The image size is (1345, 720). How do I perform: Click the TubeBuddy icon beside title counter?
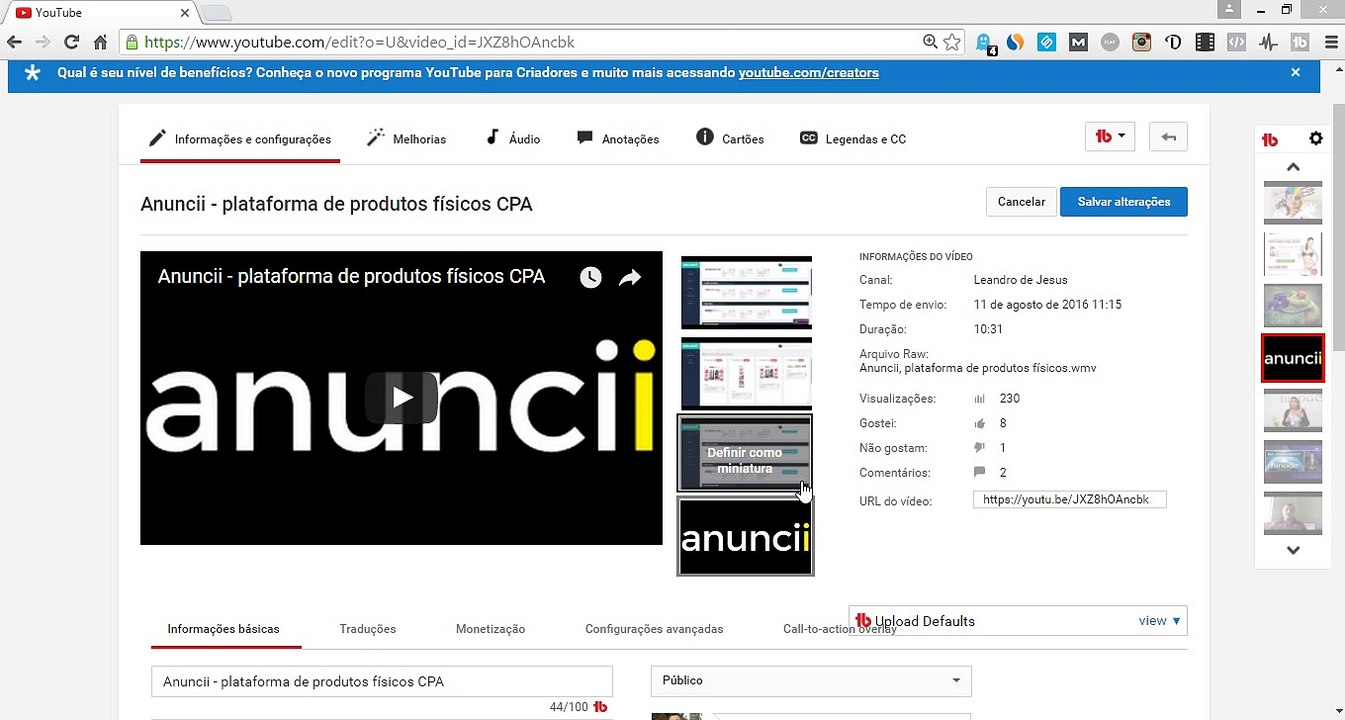[x=601, y=707]
